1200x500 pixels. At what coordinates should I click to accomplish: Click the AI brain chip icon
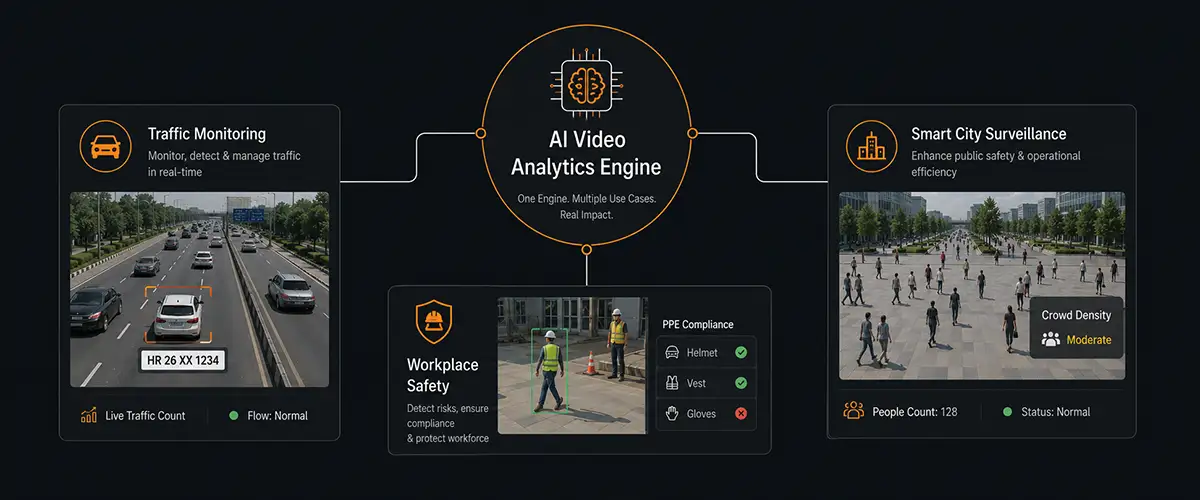click(586, 85)
